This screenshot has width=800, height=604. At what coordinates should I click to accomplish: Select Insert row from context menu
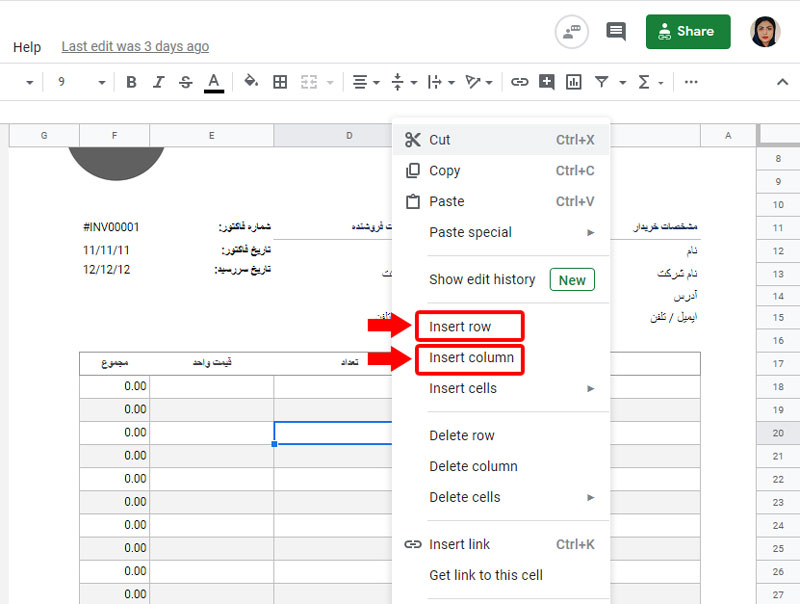click(460, 327)
